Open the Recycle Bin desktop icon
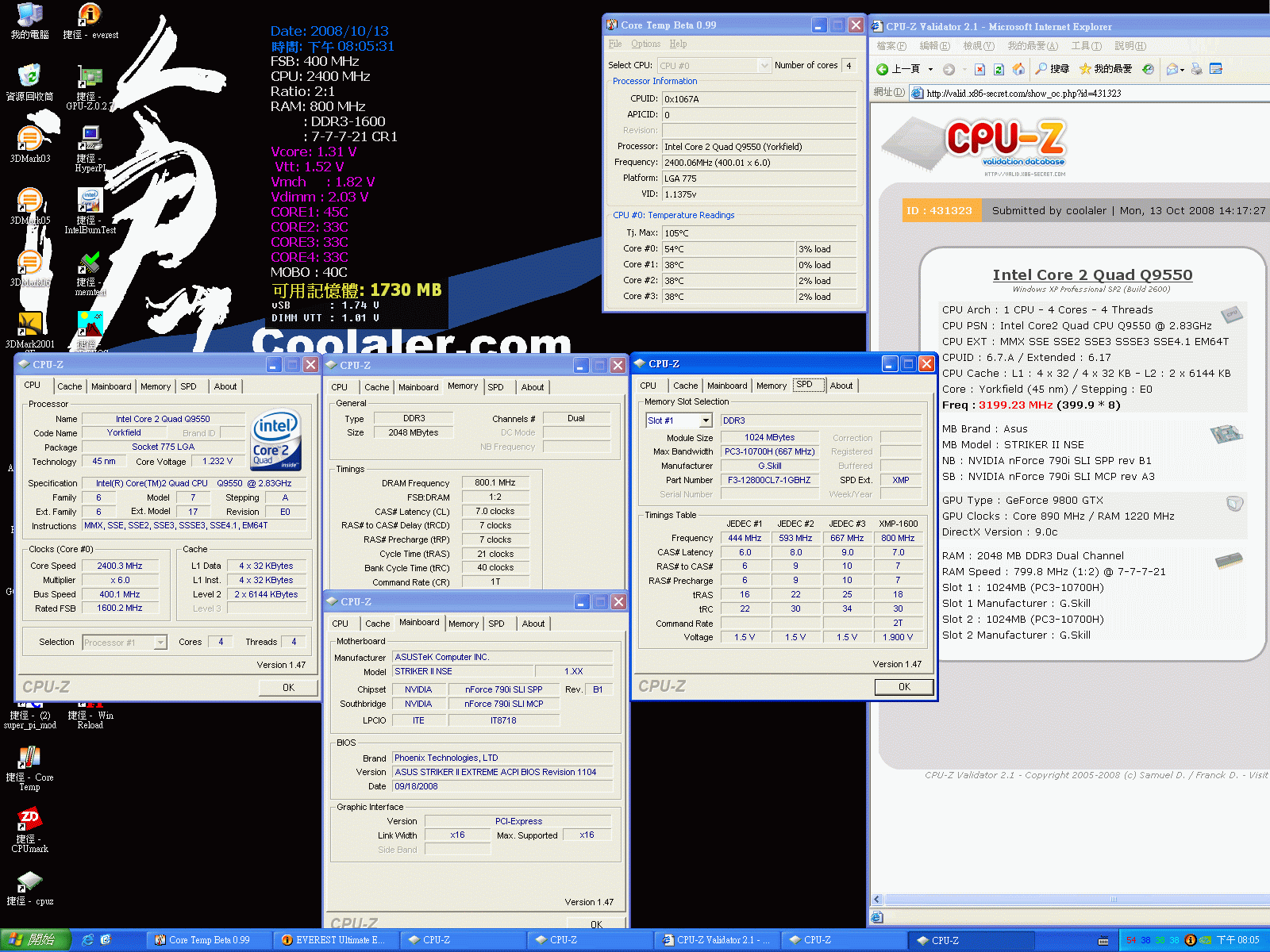This screenshot has width=1270, height=952. 29,83
